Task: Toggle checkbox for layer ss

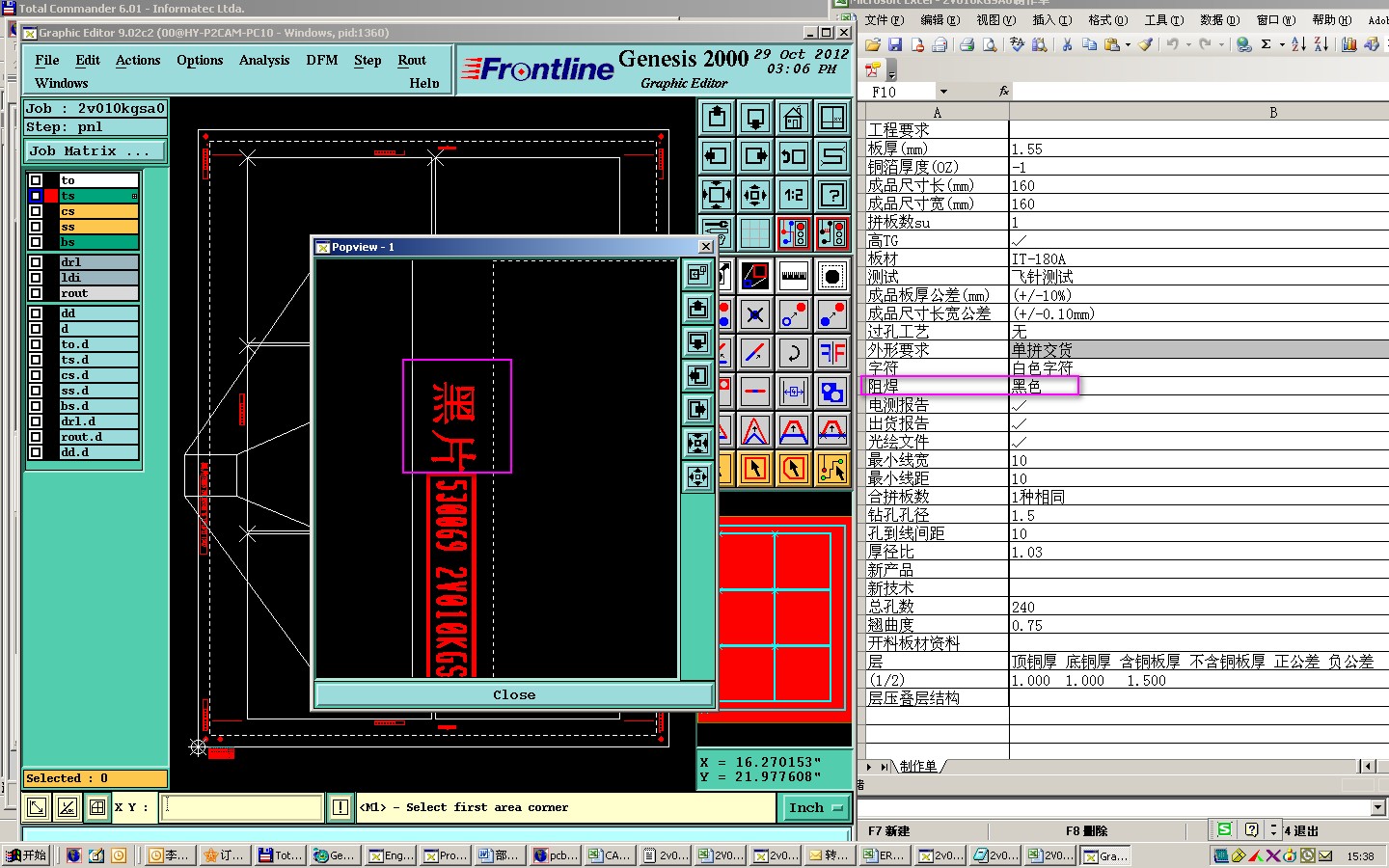Action: (x=36, y=227)
